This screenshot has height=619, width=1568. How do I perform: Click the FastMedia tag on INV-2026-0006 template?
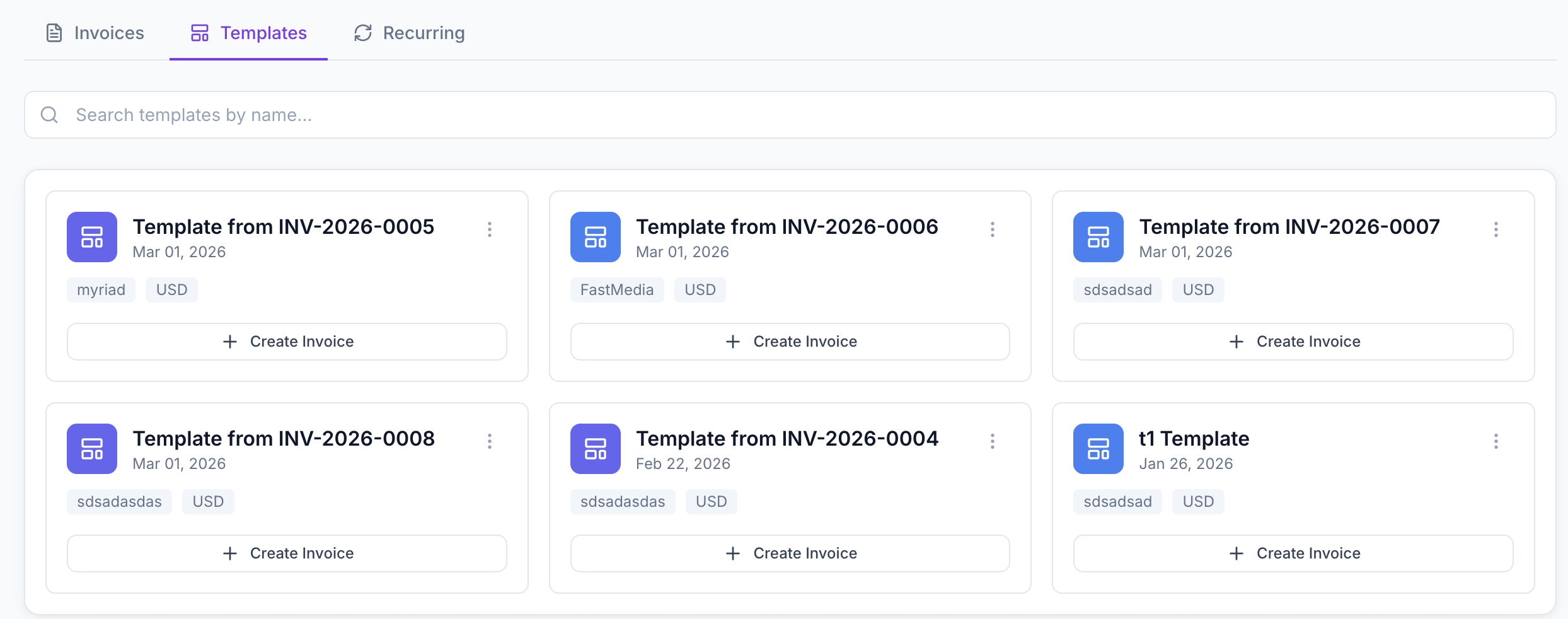tap(617, 289)
